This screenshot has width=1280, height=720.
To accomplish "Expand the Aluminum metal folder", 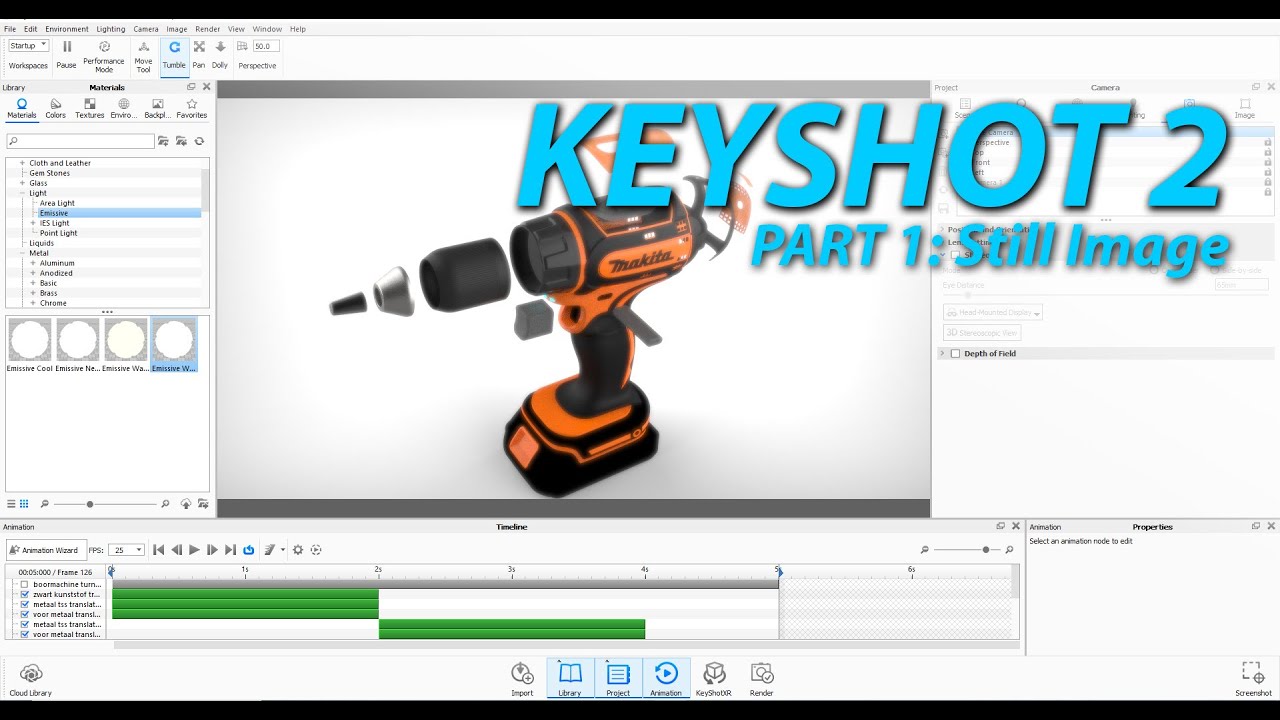I will 33,263.
